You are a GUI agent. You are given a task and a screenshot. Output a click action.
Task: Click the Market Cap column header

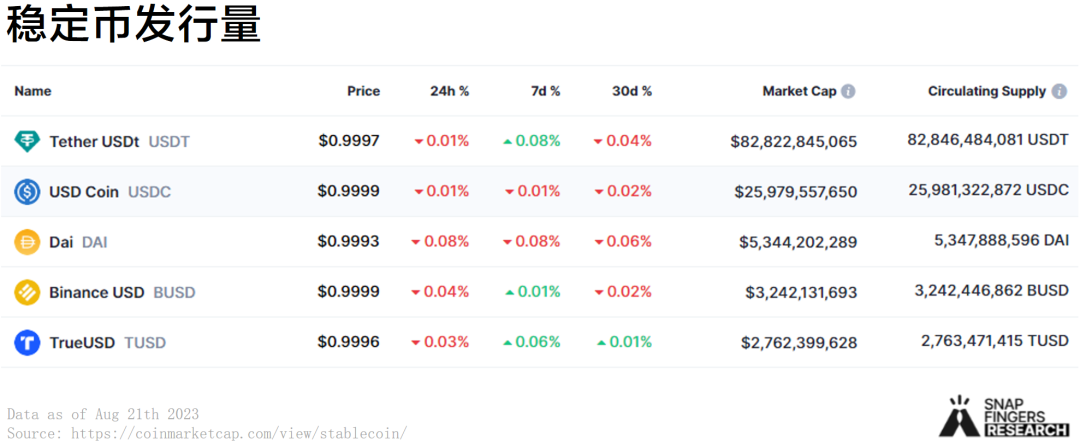800,92
